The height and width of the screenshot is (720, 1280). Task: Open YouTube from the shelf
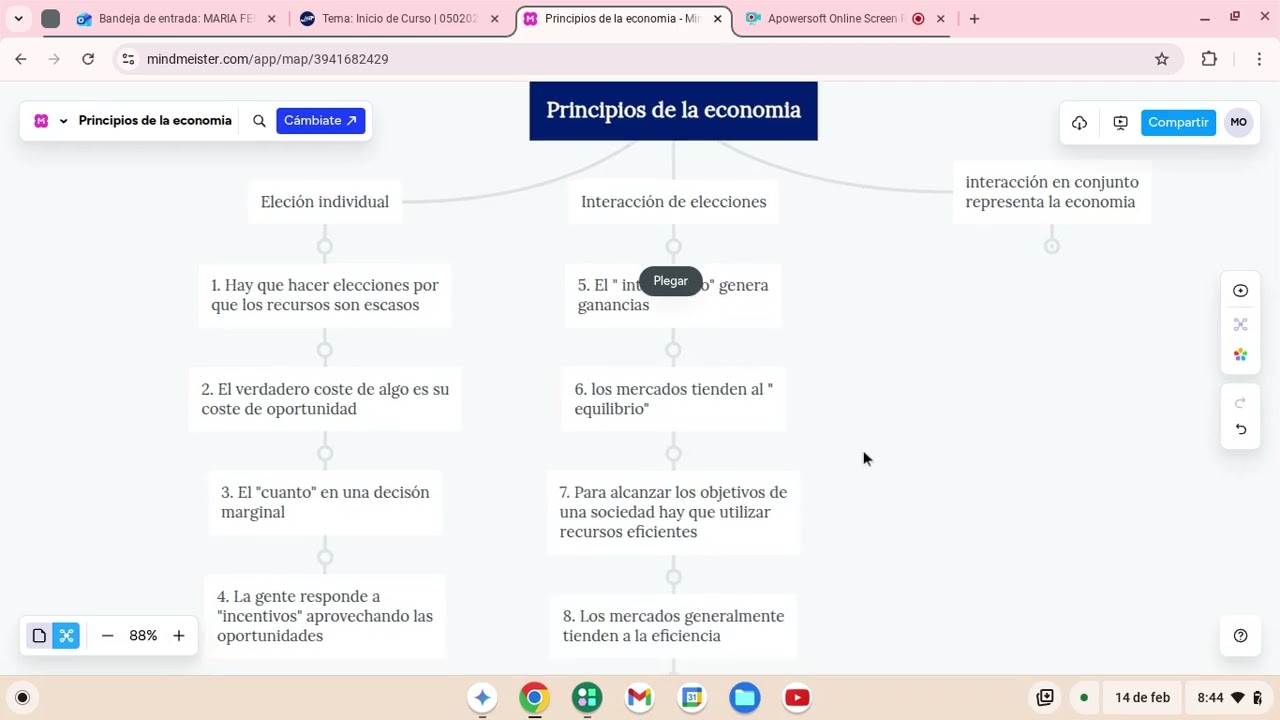pyautogui.click(x=797, y=698)
